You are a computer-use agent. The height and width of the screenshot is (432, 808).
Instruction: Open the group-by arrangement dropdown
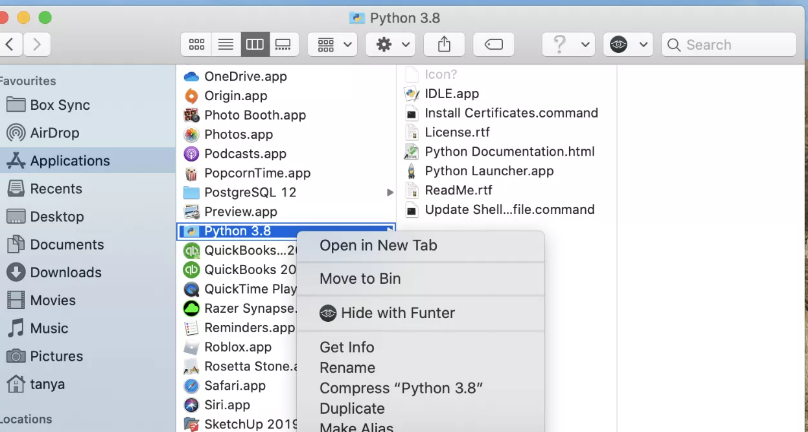tap(332, 45)
